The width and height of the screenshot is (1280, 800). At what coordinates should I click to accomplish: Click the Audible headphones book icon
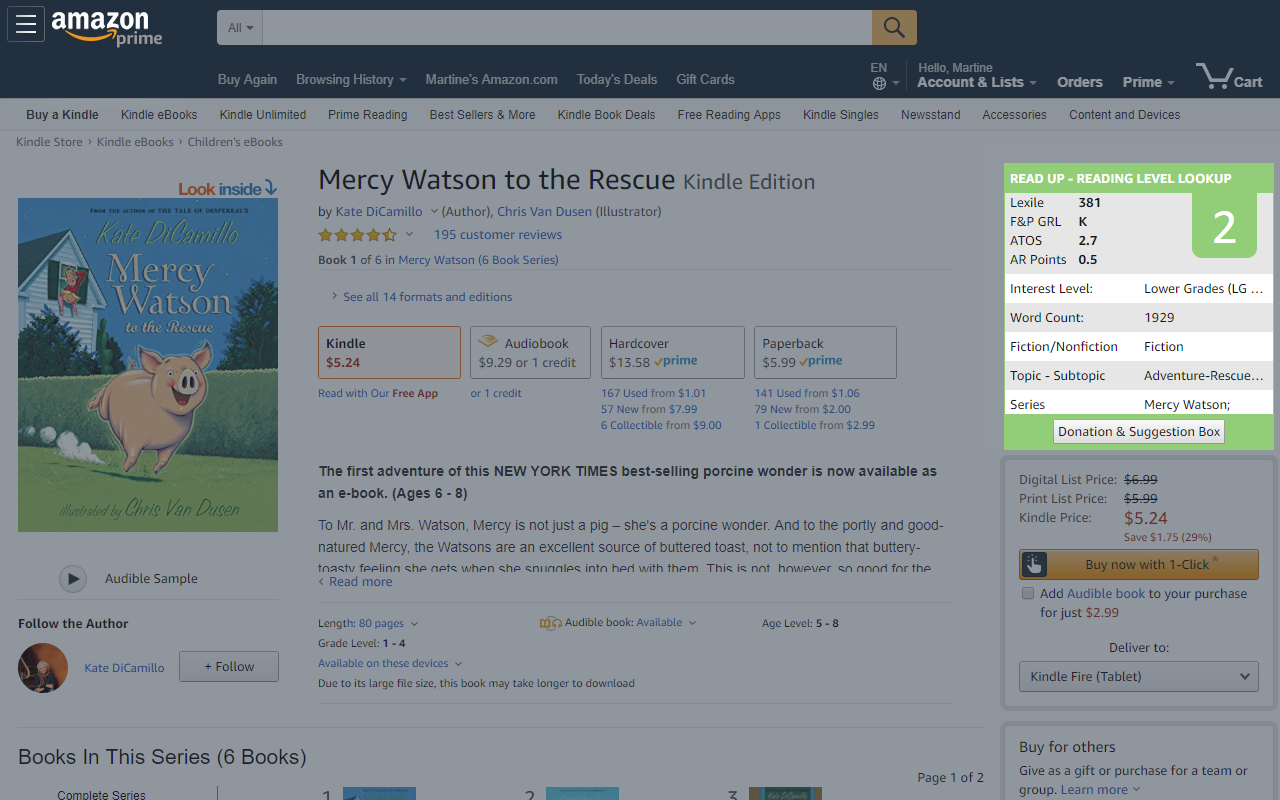(x=550, y=623)
